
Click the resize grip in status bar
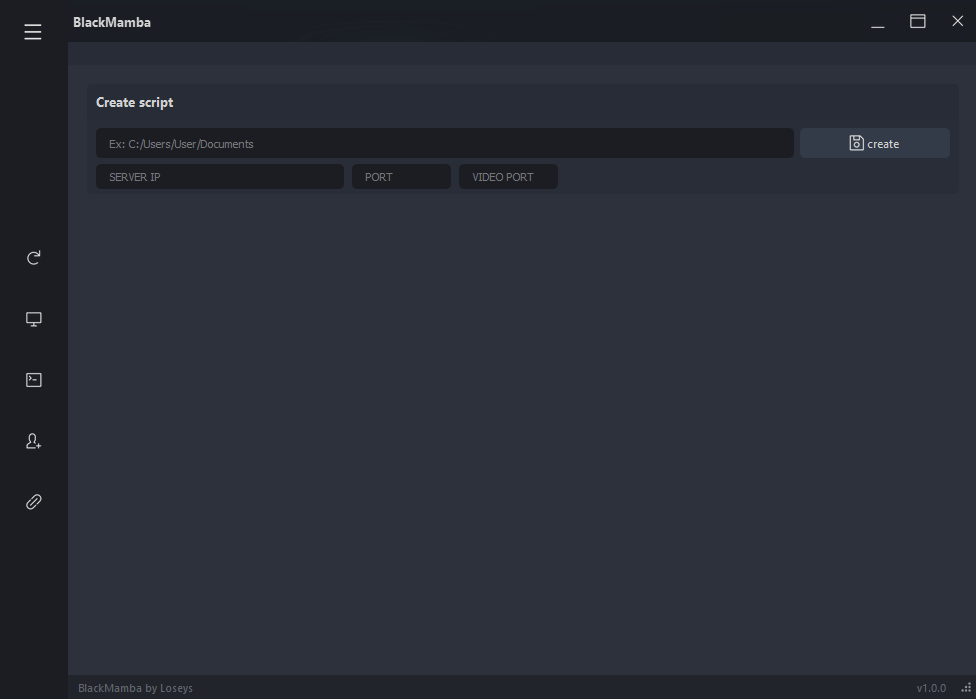pyautogui.click(x=966, y=688)
